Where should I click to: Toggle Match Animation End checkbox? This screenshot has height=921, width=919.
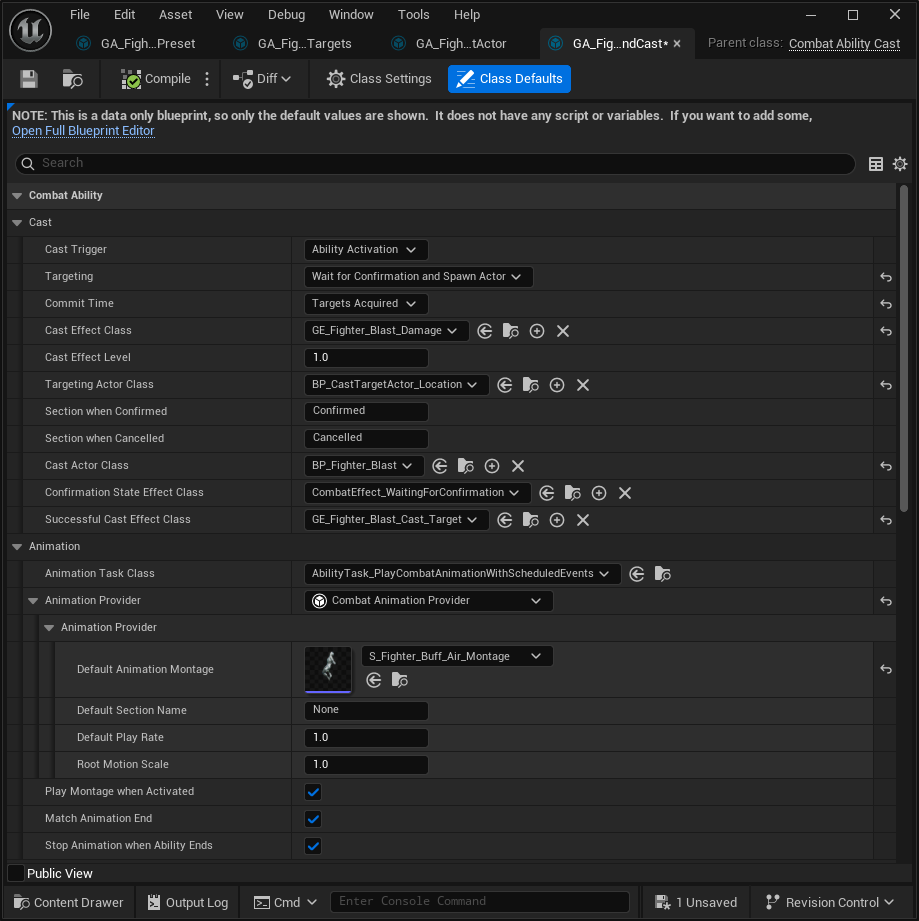[x=313, y=819]
